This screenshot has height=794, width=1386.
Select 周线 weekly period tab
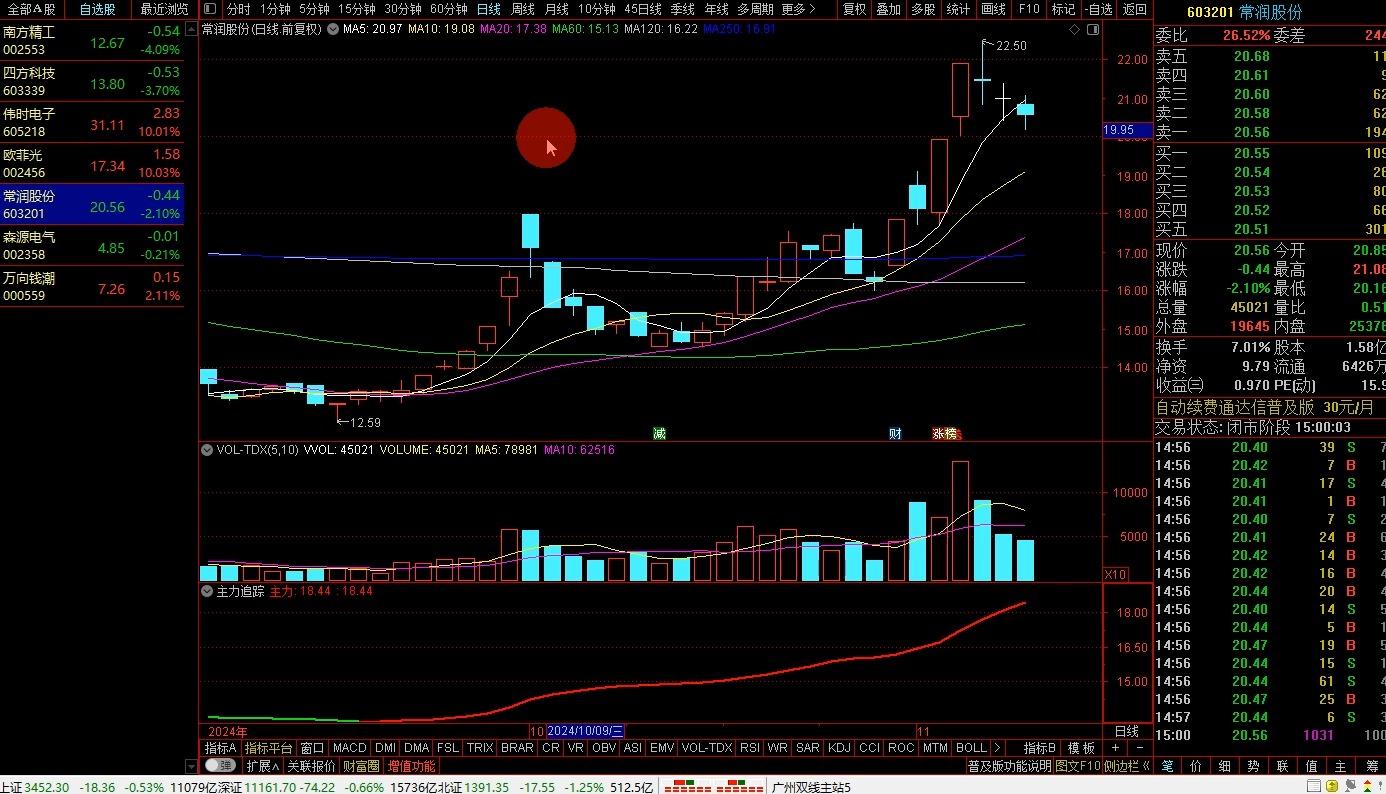coord(523,9)
